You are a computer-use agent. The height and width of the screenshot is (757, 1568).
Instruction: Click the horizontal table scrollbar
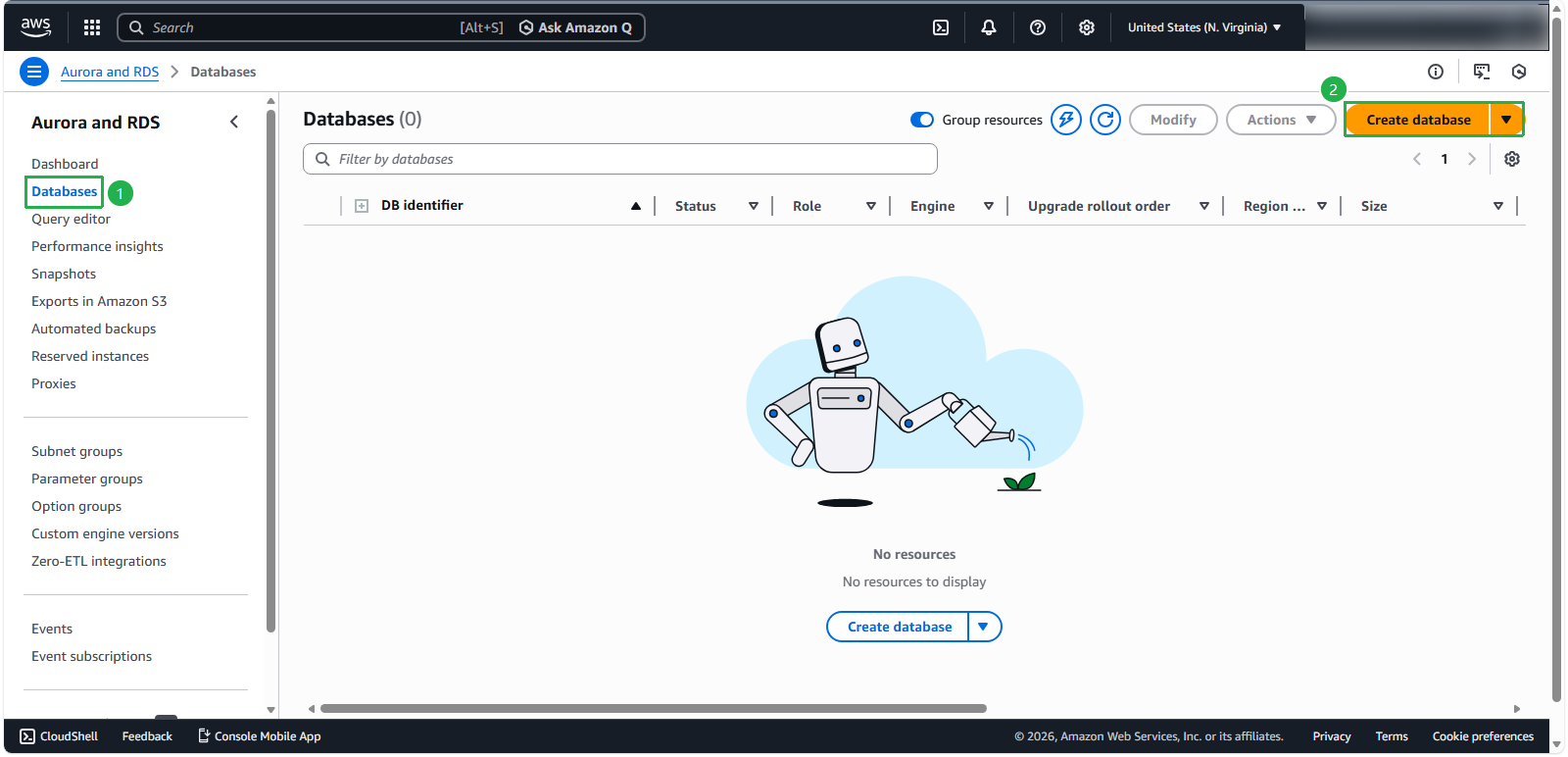[x=653, y=708]
